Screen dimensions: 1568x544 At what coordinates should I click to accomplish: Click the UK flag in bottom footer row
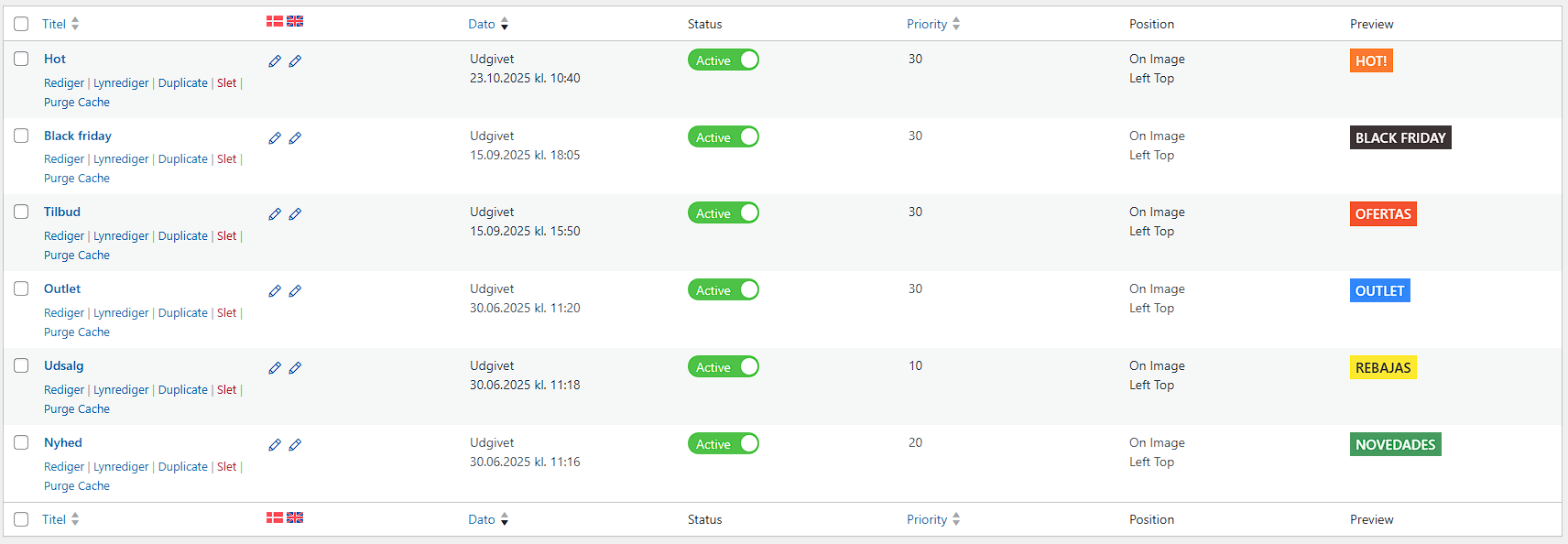pyautogui.click(x=295, y=517)
